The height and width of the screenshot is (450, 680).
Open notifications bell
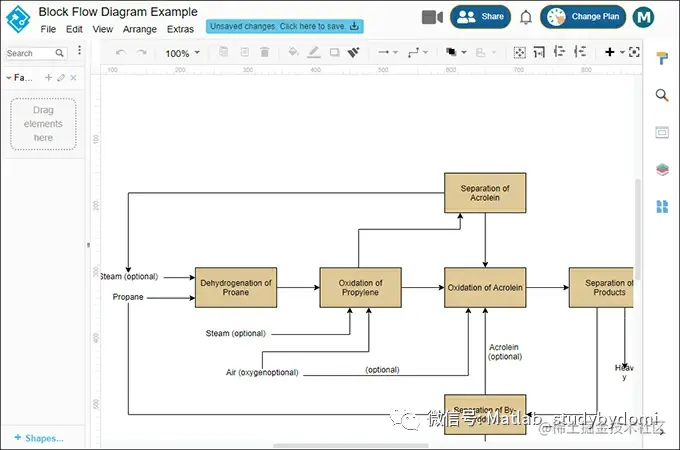click(x=526, y=17)
